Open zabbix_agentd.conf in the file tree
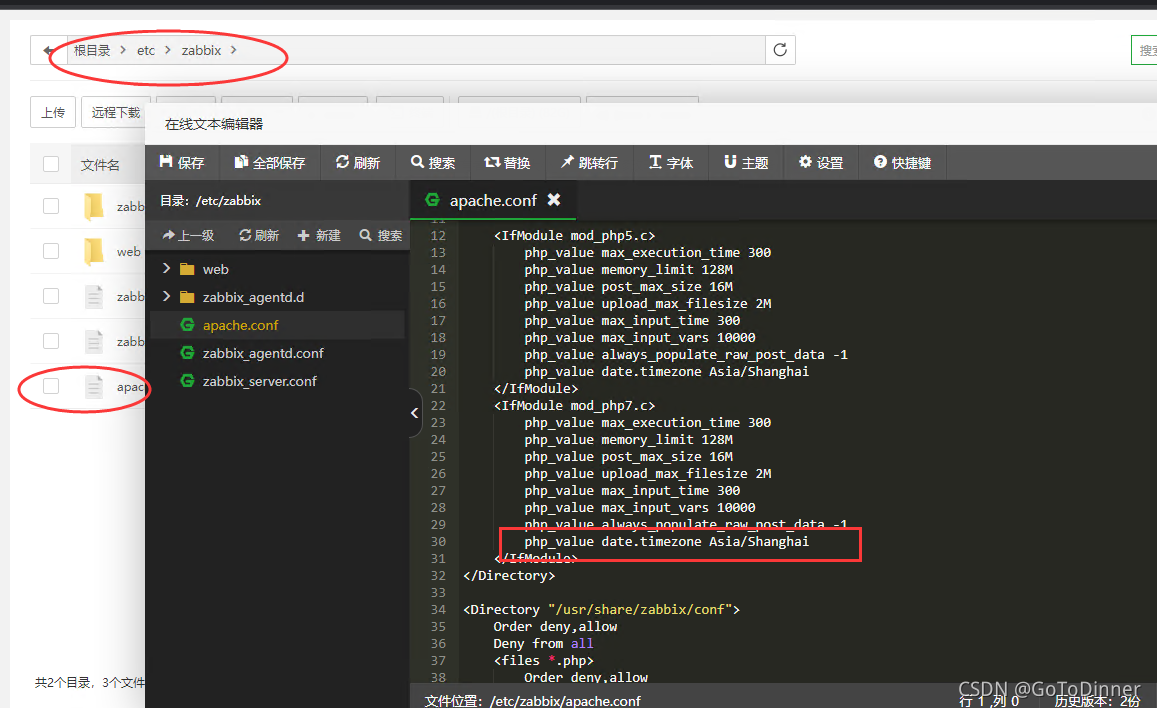 [277, 353]
